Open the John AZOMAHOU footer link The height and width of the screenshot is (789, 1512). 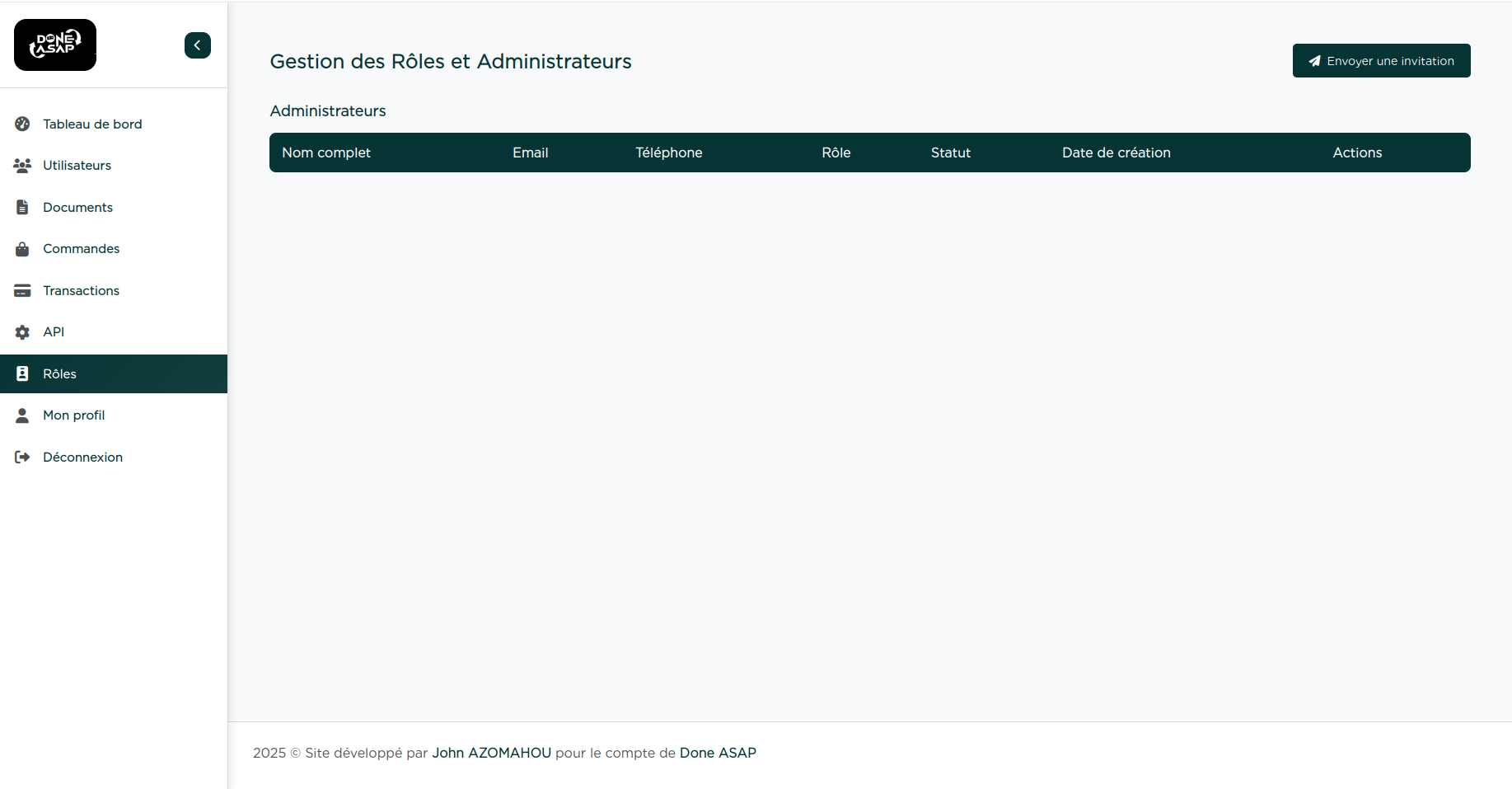pyautogui.click(x=491, y=753)
